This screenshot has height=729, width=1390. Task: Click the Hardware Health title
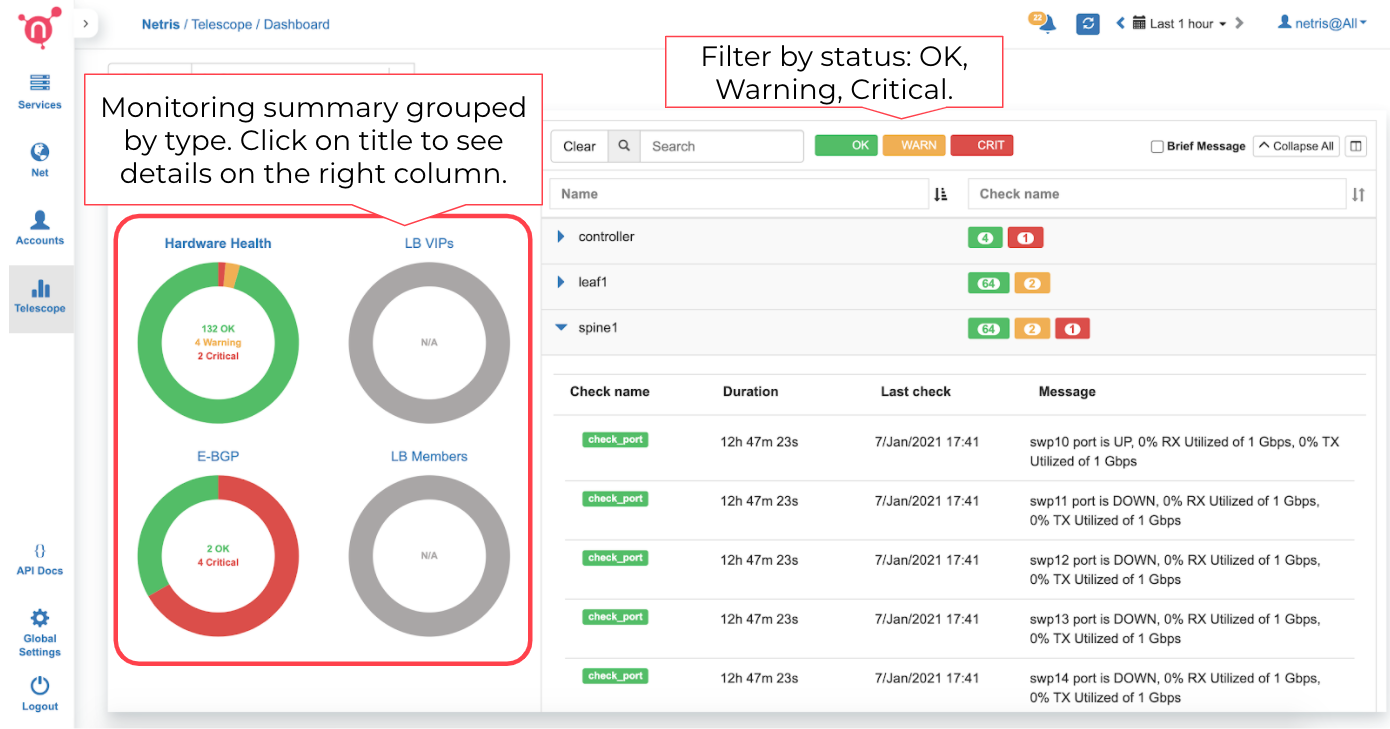[218, 243]
